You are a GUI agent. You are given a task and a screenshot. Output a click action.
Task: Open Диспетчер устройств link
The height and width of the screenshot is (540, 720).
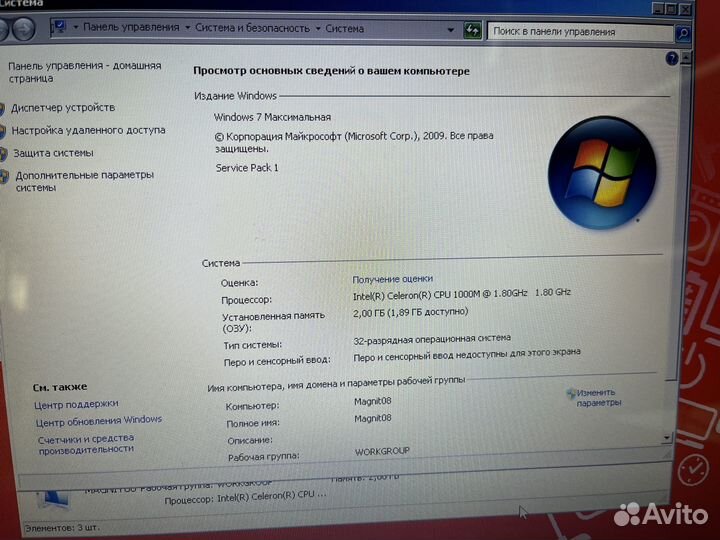click(63, 108)
